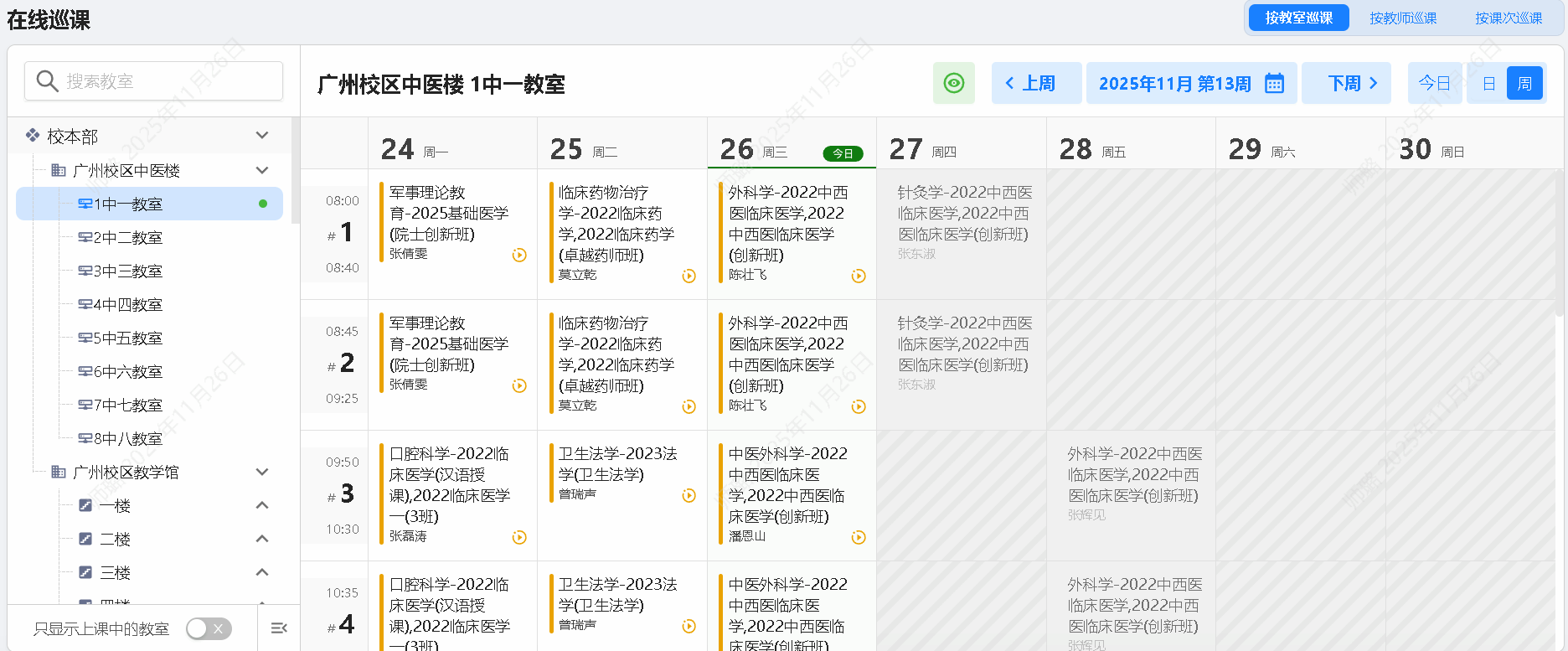Play Monday period 1 military theory class
1568x651 pixels.
pos(519,255)
